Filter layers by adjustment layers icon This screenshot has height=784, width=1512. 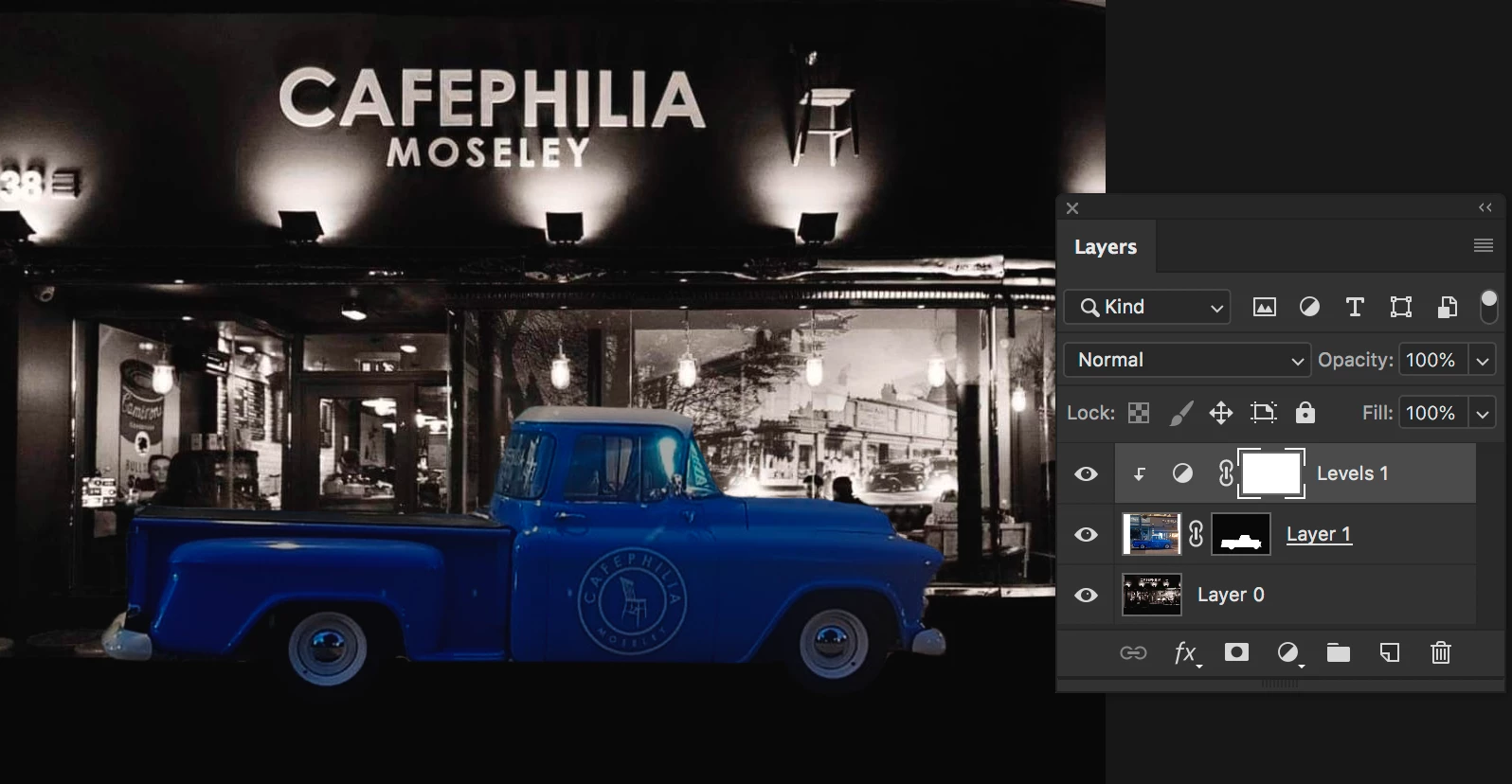tap(1309, 307)
